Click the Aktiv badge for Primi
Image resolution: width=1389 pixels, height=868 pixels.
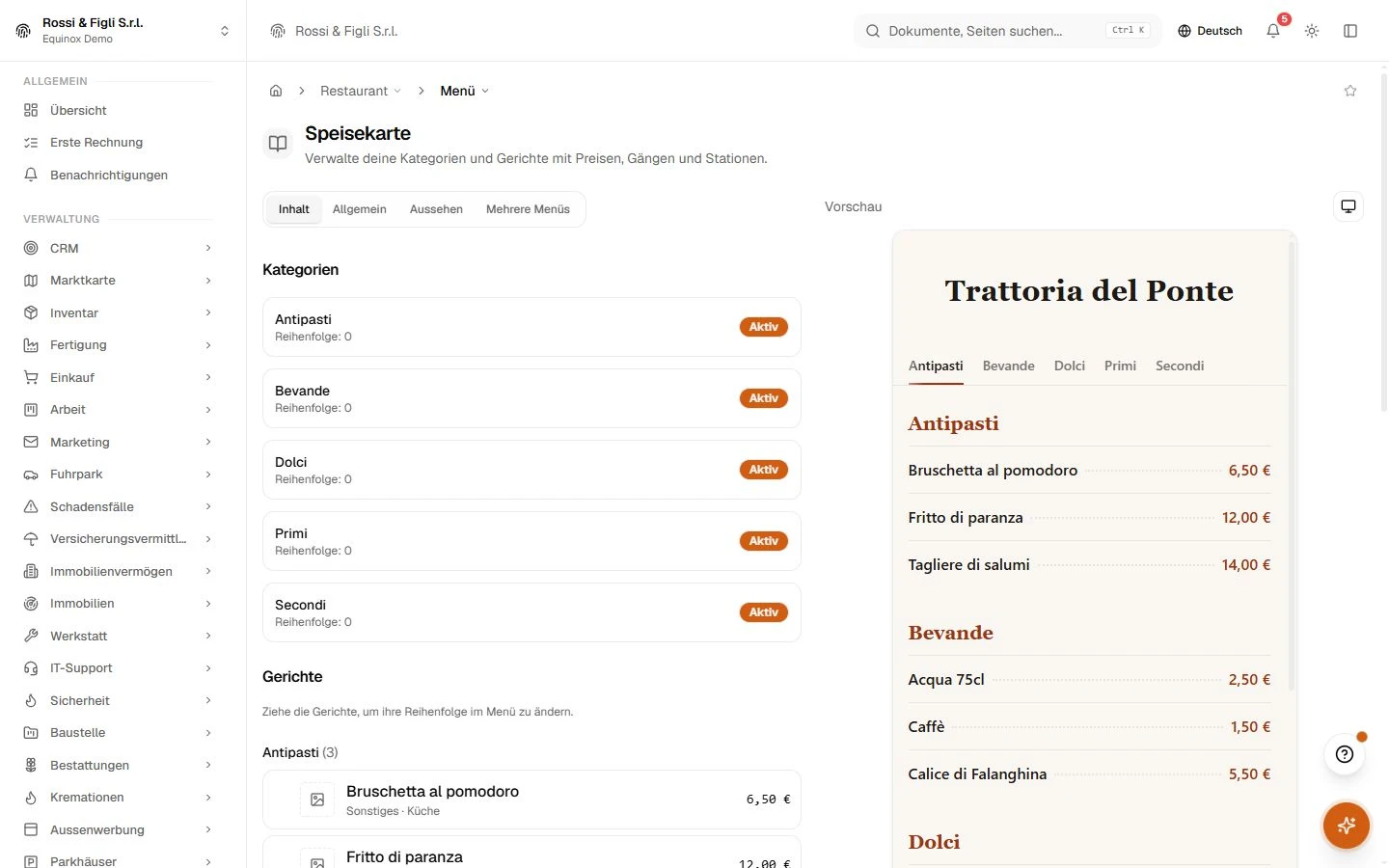pyautogui.click(x=764, y=541)
